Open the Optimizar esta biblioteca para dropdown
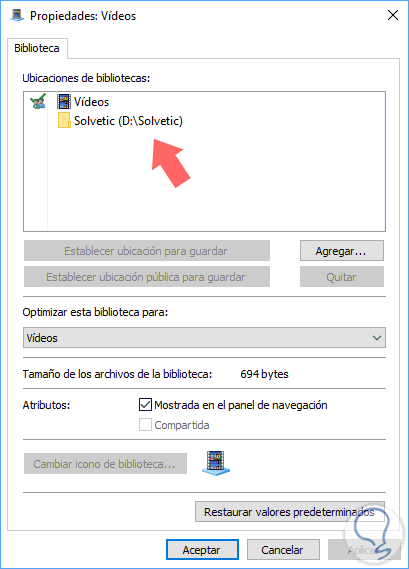The image size is (409, 569). pos(204,338)
